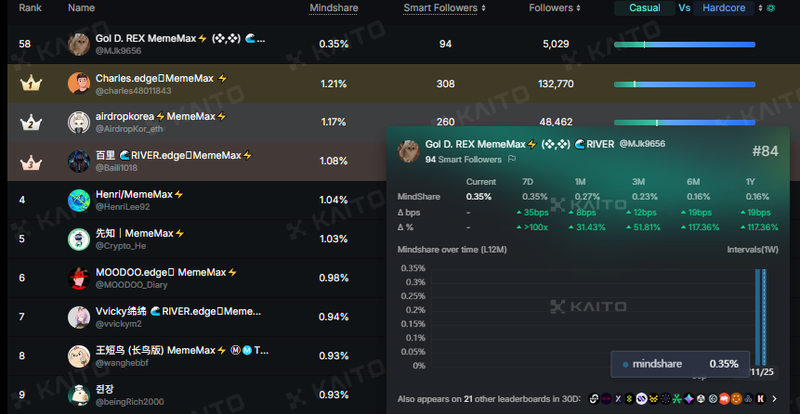Click Gol D. REX avatar in popup card
This screenshot has height=414, width=800.
408,150
